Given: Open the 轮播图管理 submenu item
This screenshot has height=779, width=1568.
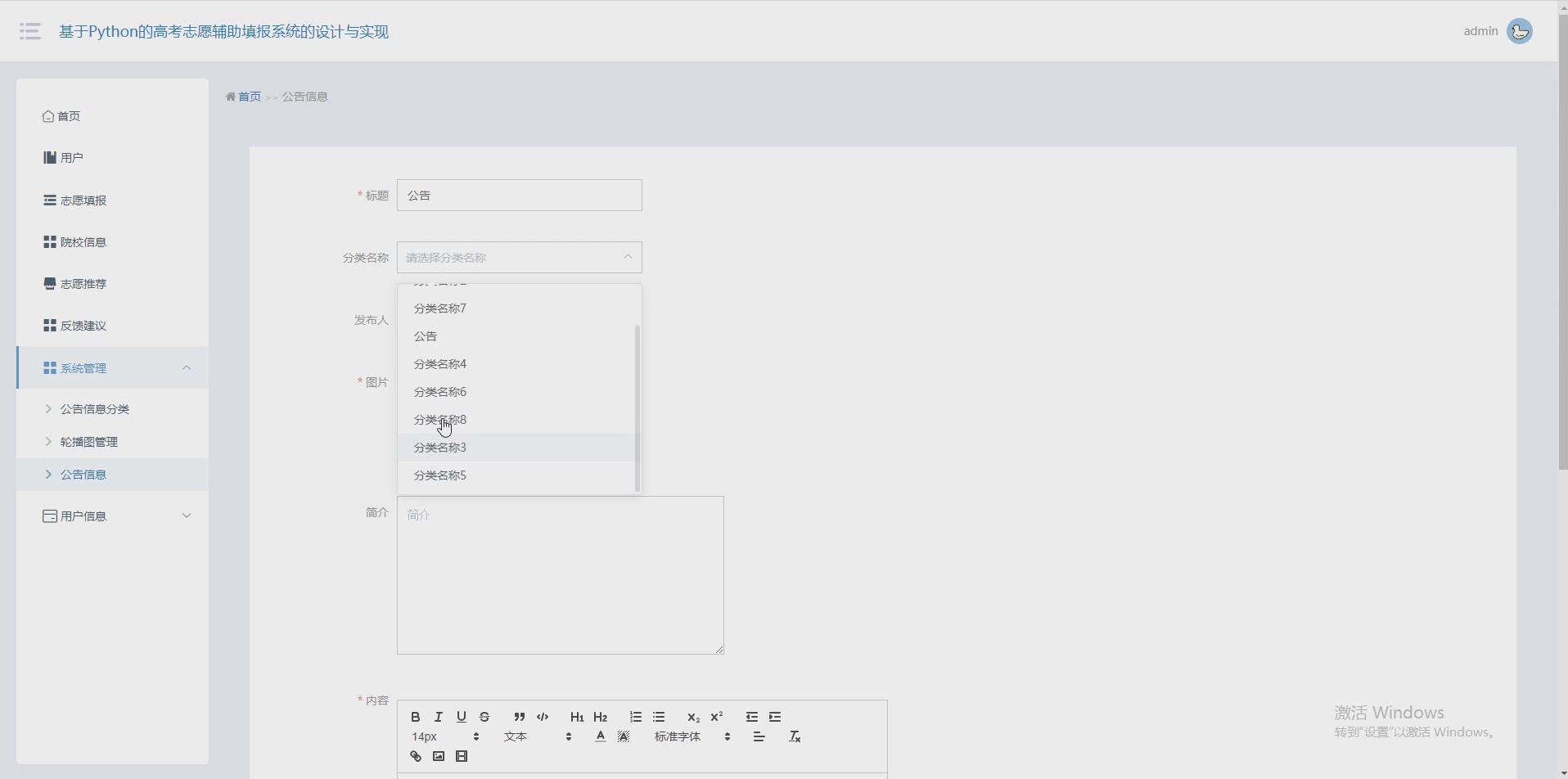Looking at the screenshot, I should point(113,442).
